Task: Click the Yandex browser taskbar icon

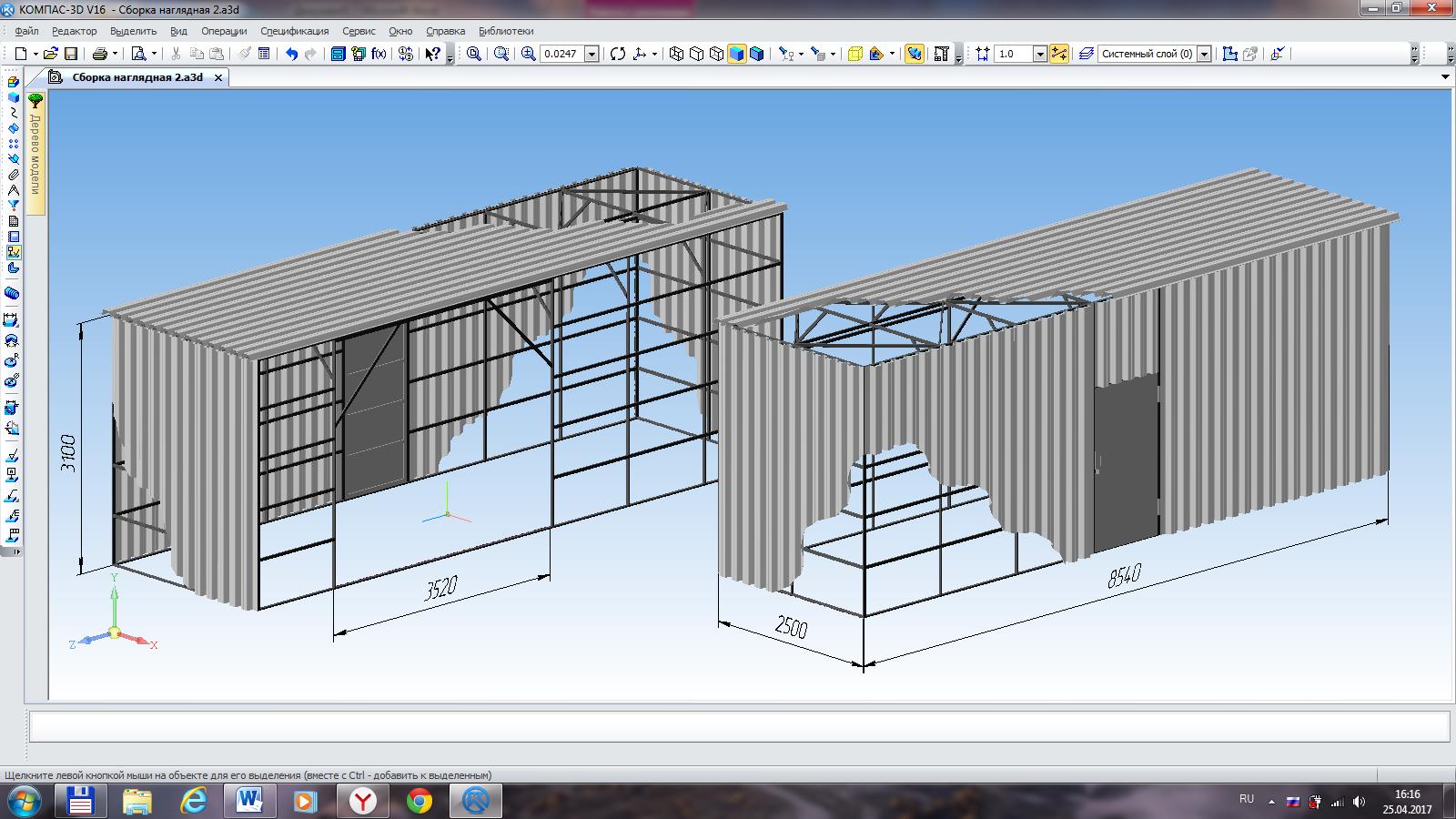Action: 363,801
